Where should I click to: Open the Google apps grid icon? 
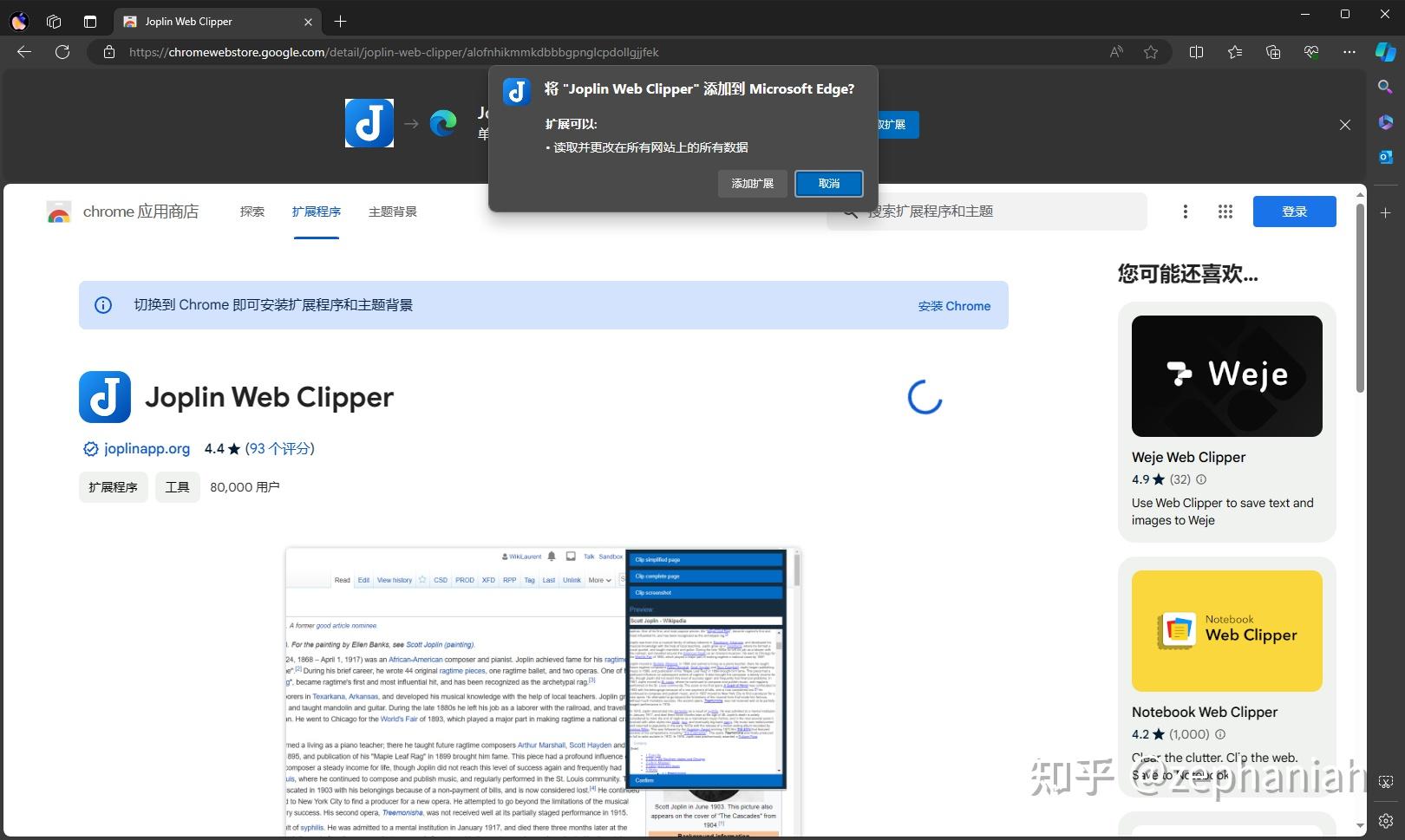(1225, 211)
